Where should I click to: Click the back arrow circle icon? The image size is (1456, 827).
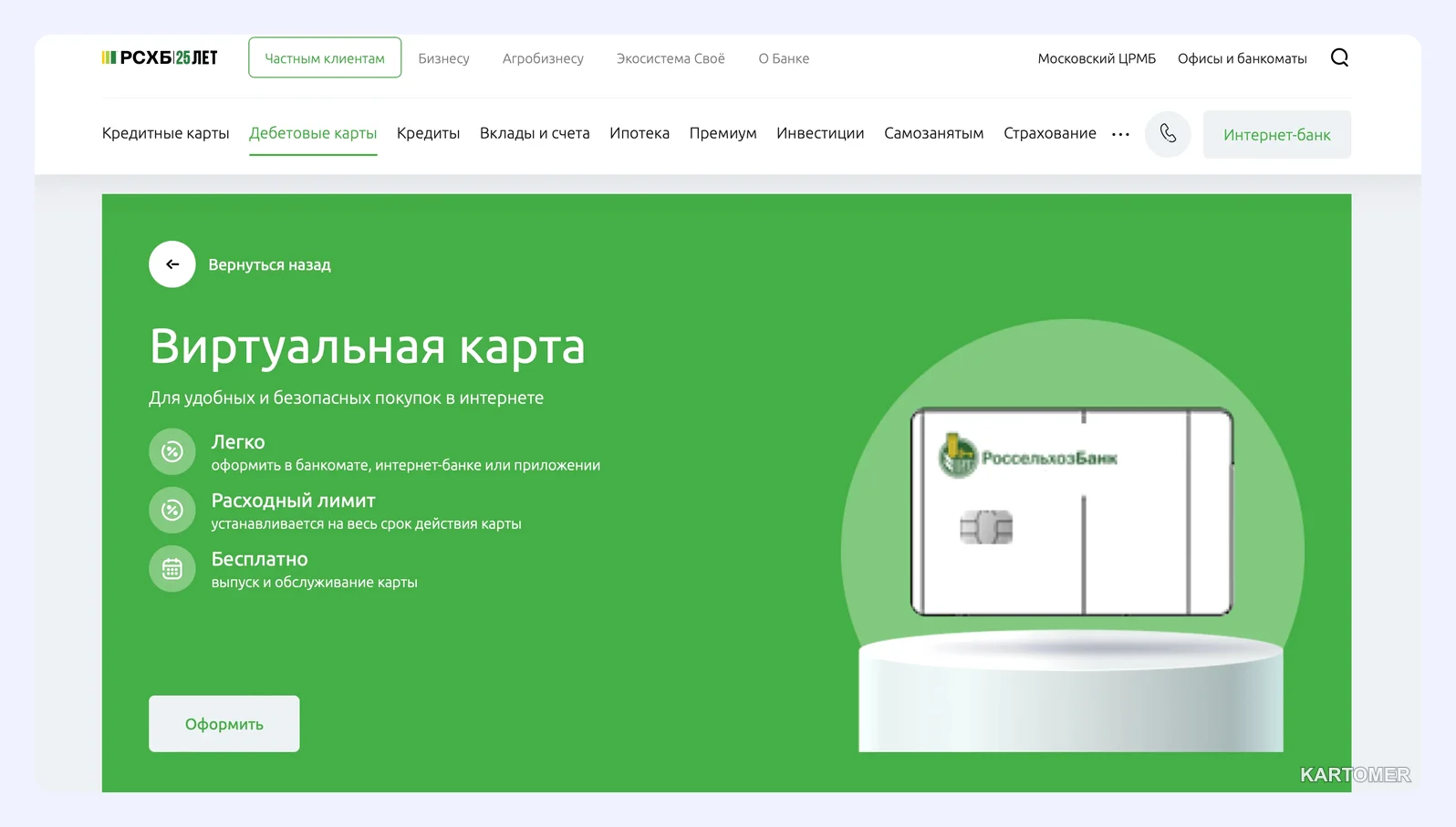coord(172,264)
